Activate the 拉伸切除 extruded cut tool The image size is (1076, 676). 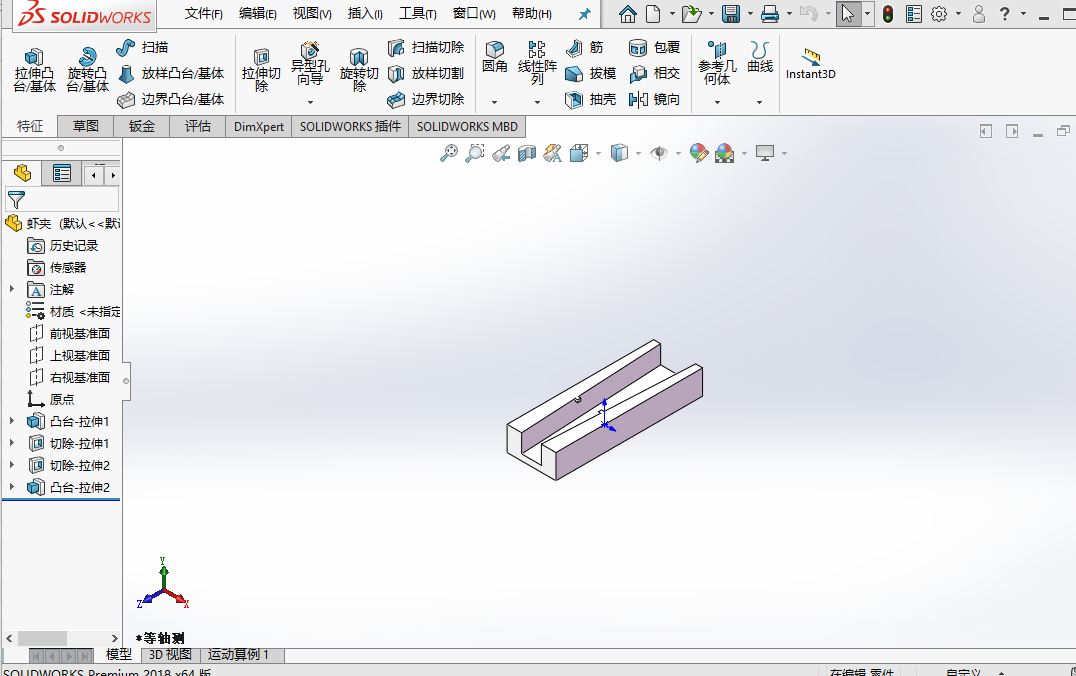[x=261, y=70]
